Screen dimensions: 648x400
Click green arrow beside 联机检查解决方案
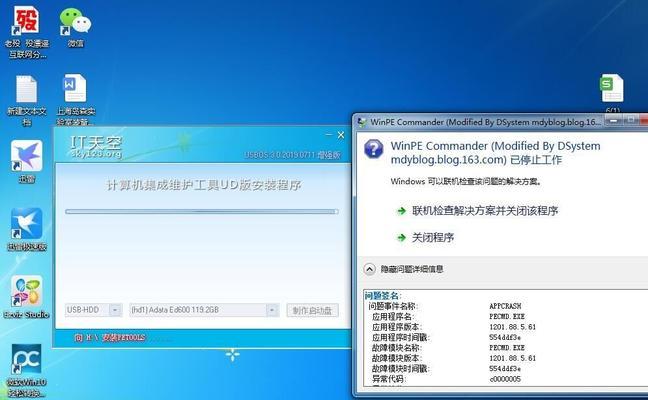click(401, 211)
